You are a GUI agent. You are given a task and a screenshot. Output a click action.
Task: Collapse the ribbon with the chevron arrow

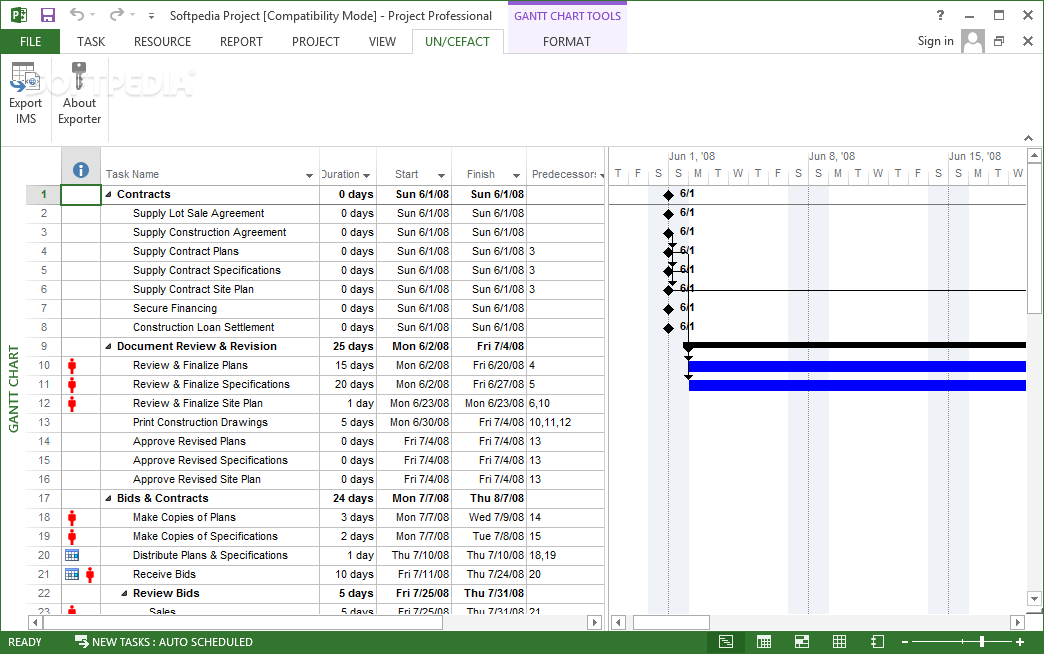tap(1029, 138)
